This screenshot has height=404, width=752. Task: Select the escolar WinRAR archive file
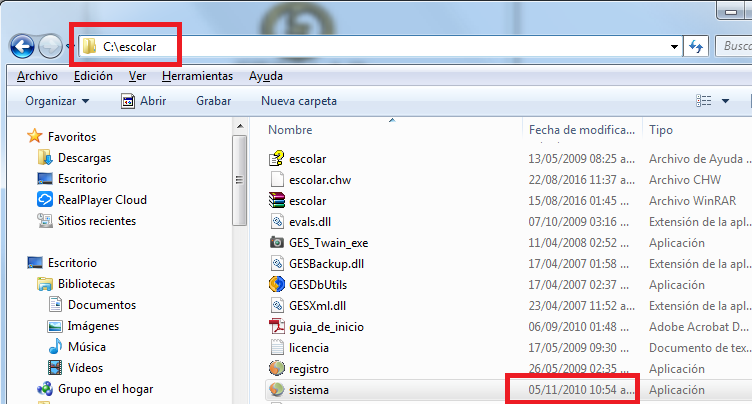[307, 200]
